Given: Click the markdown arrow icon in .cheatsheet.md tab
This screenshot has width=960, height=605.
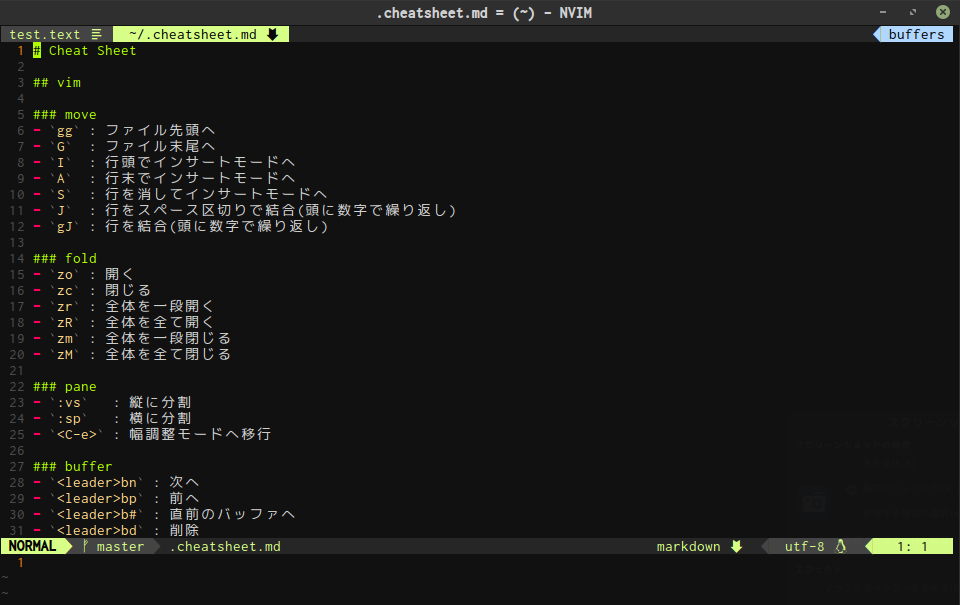Looking at the screenshot, I should (272, 34).
